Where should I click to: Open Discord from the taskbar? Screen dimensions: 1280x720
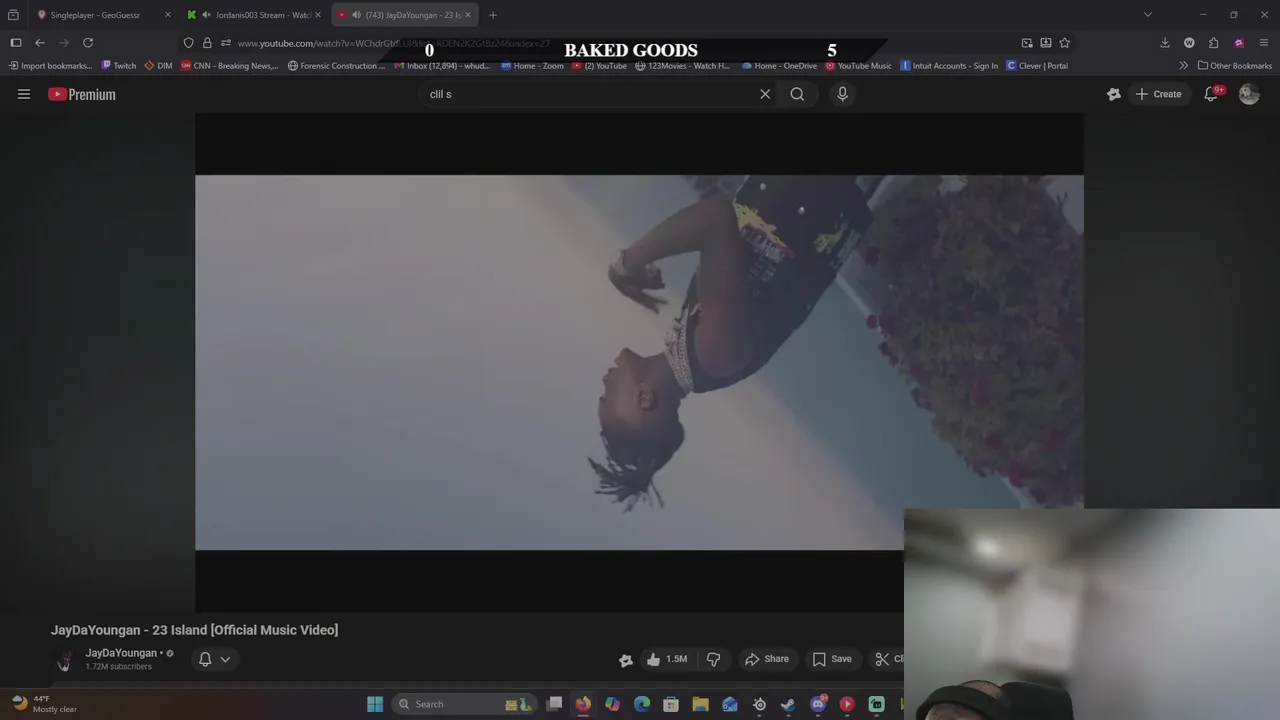click(818, 704)
